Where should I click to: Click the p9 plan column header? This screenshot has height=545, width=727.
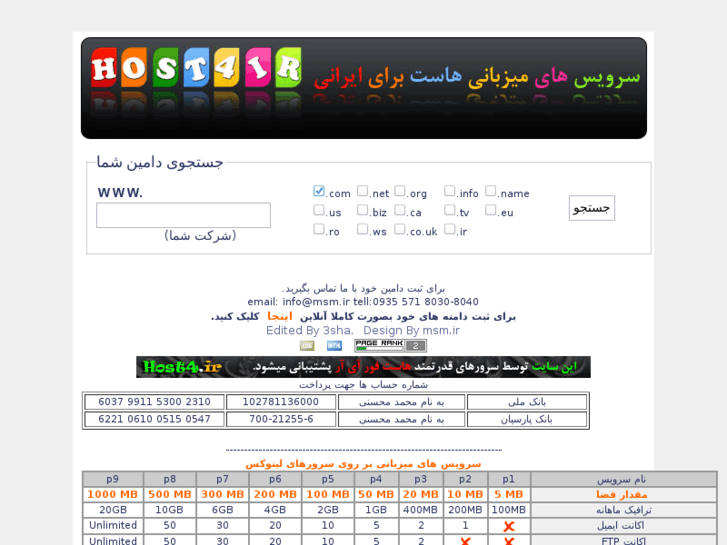(x=113, y=479)
